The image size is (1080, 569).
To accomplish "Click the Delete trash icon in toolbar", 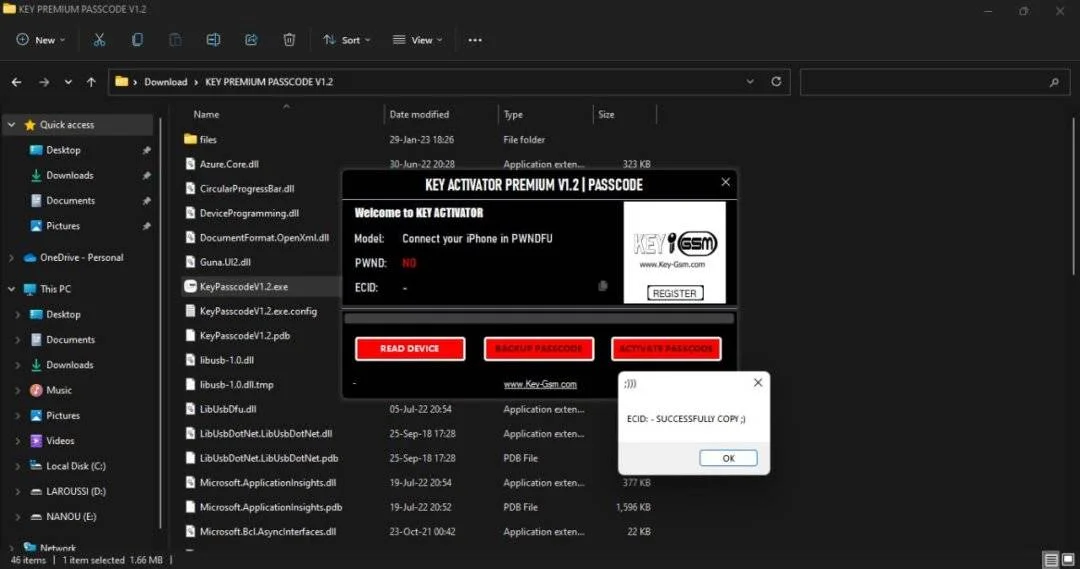I will point(289,40).
